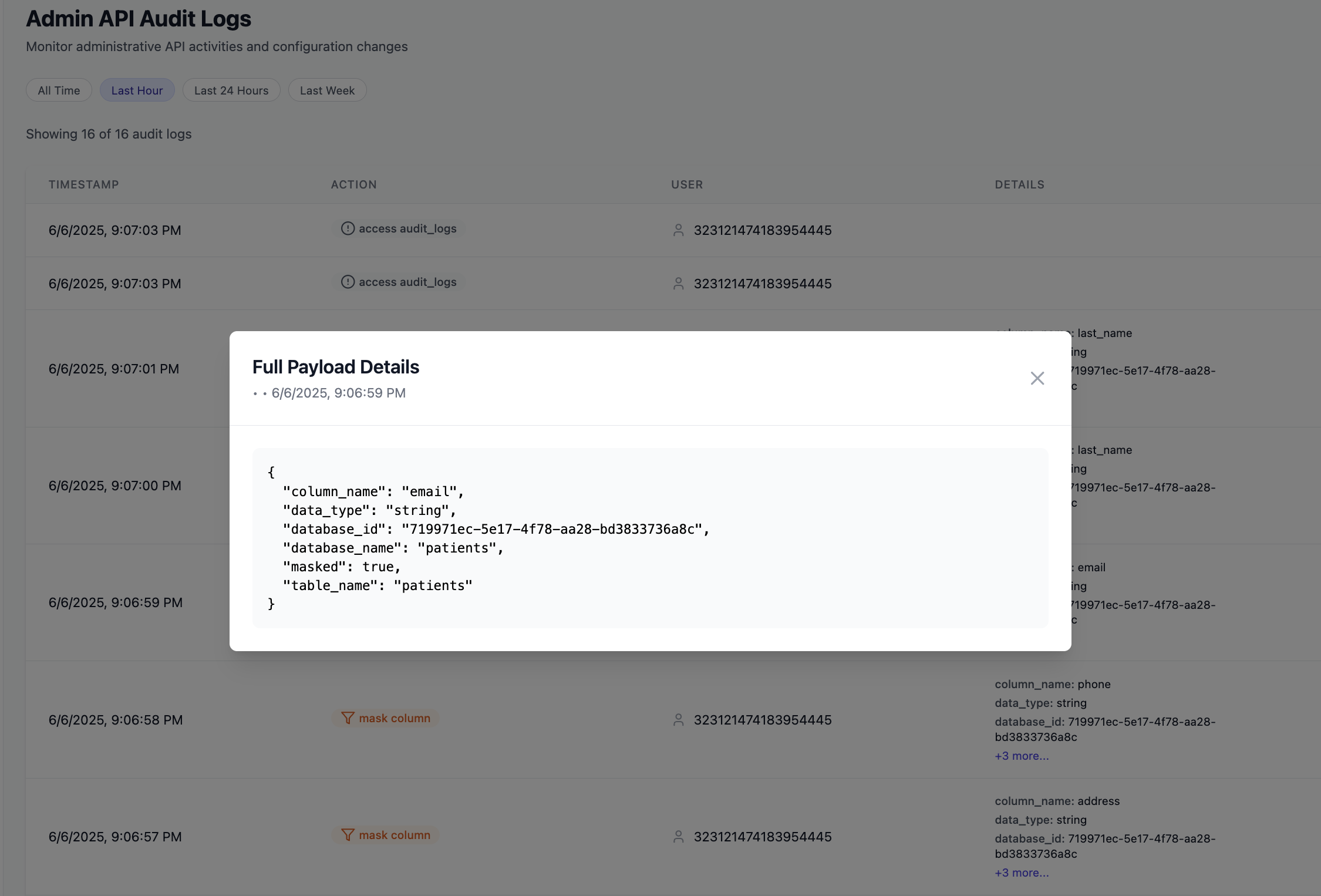Screen dimensions: 1321x896
Task: Click the alert circle icon beside first access audit_logs
Action: [347, 228]
